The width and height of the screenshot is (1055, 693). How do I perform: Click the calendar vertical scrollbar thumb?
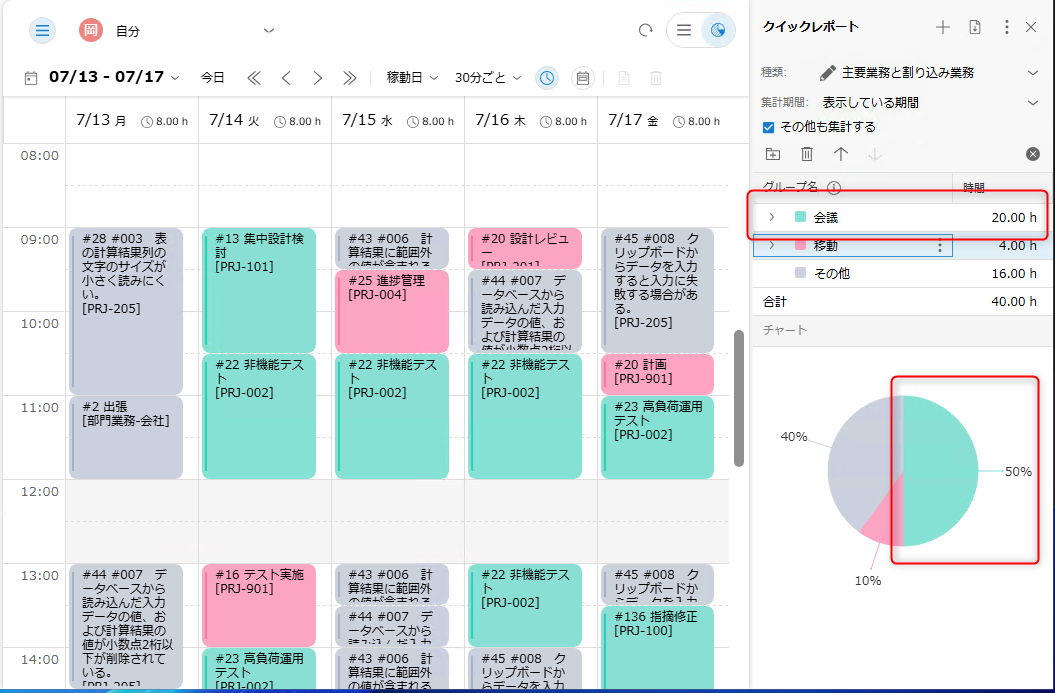[739, 398]
